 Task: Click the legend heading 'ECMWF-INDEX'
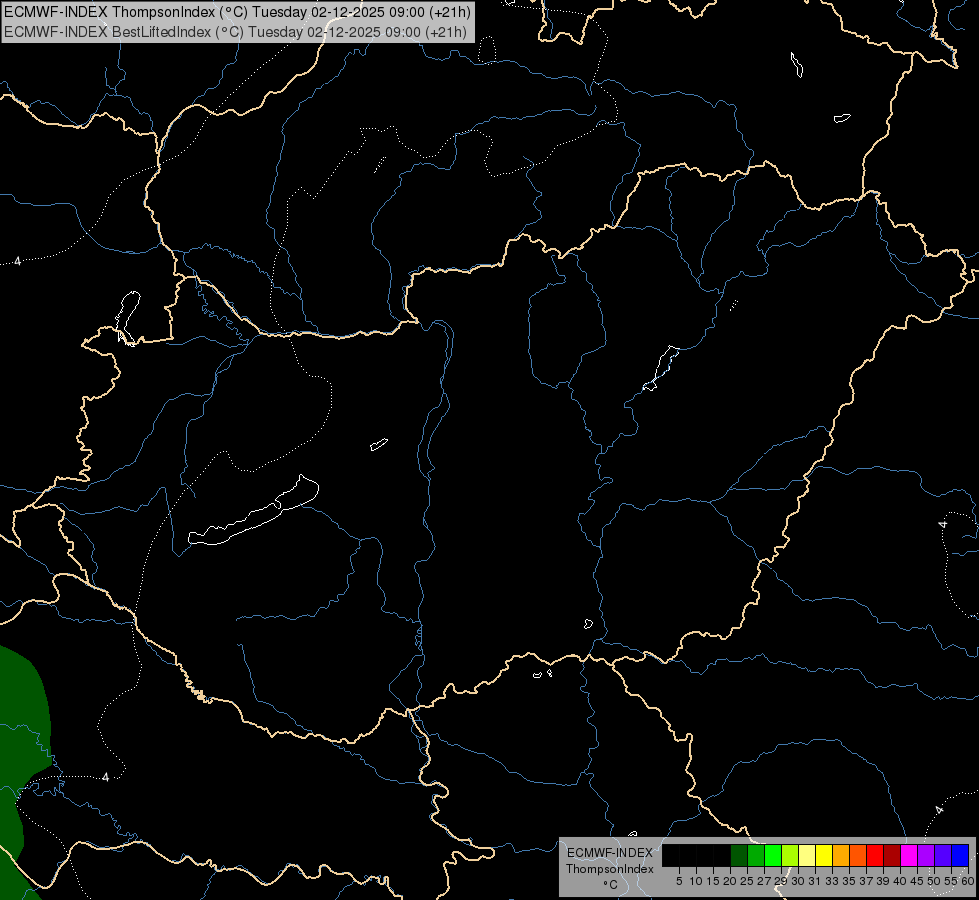tap(610, 853)
